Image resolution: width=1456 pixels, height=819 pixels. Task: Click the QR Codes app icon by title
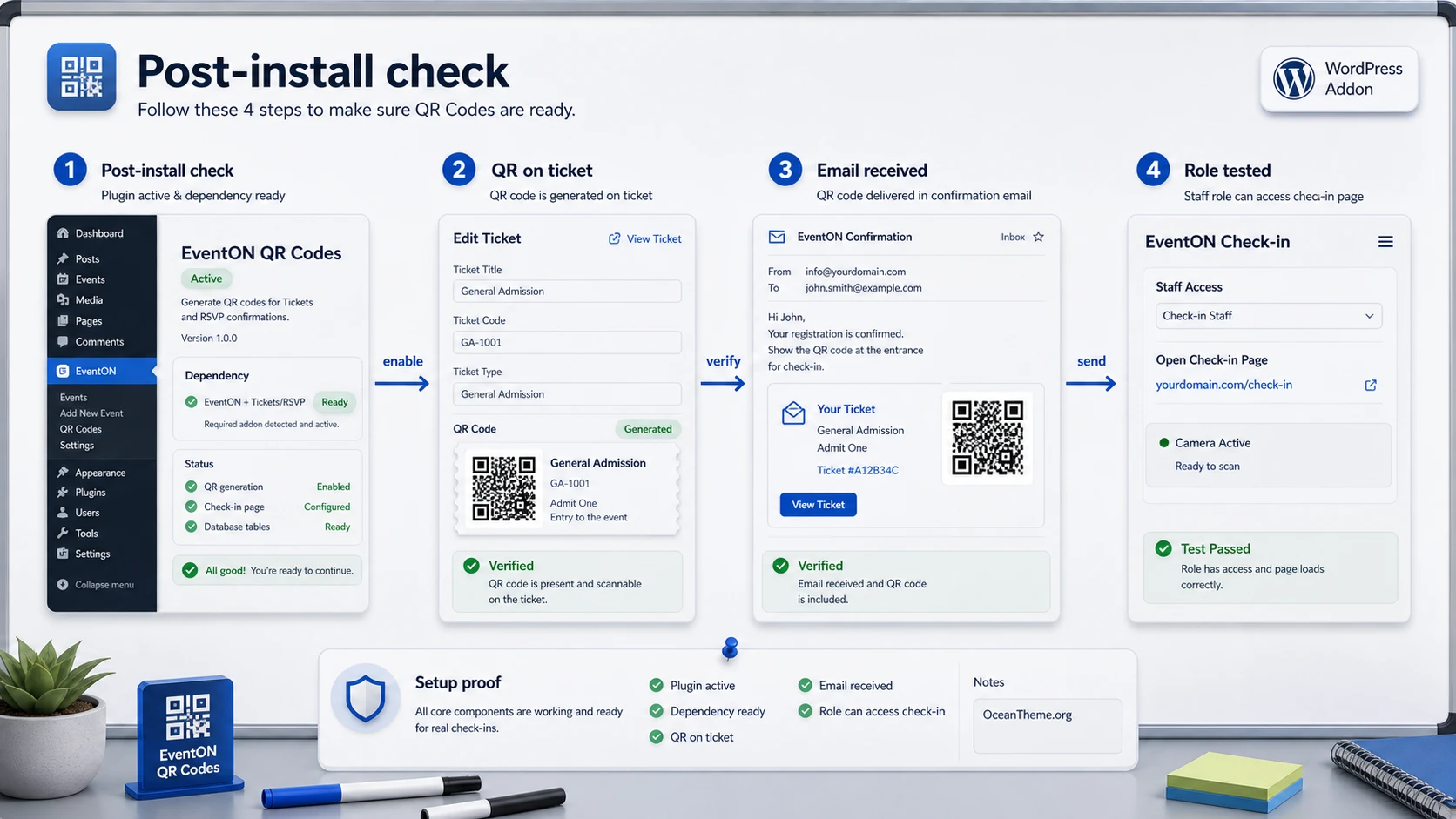82,77
